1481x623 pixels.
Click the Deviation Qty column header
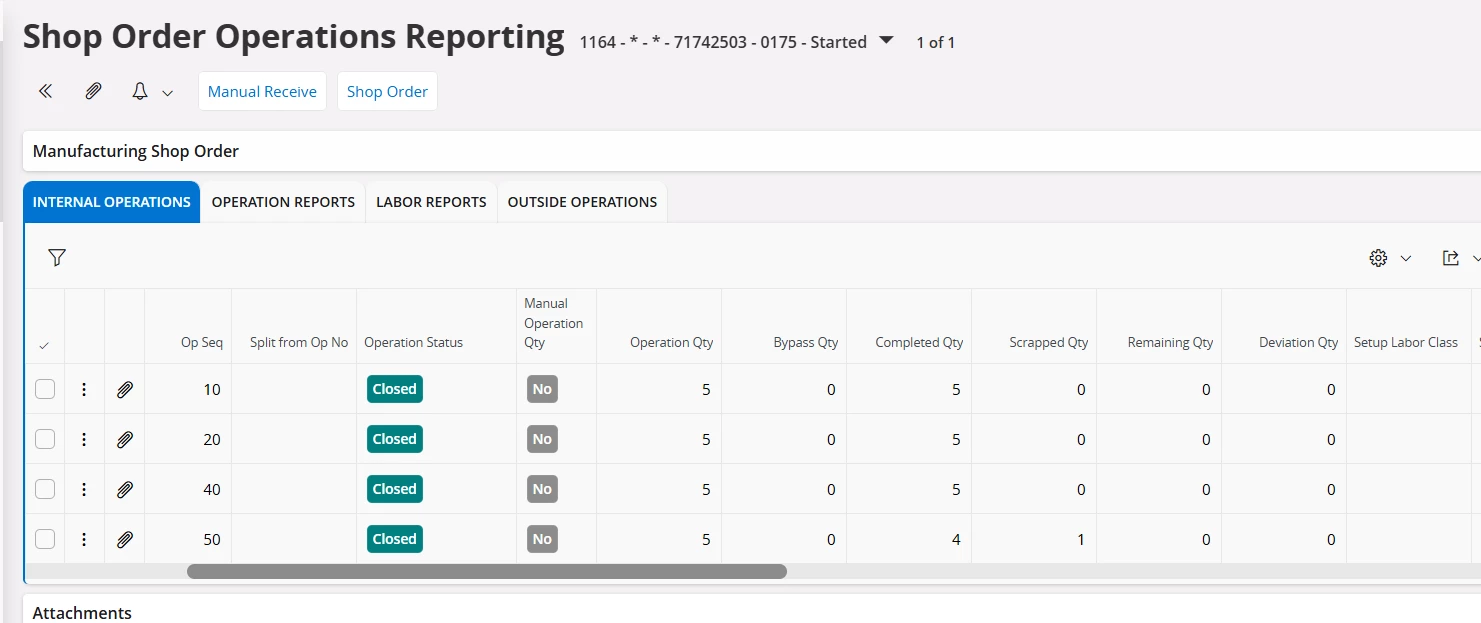point(1284,326)
